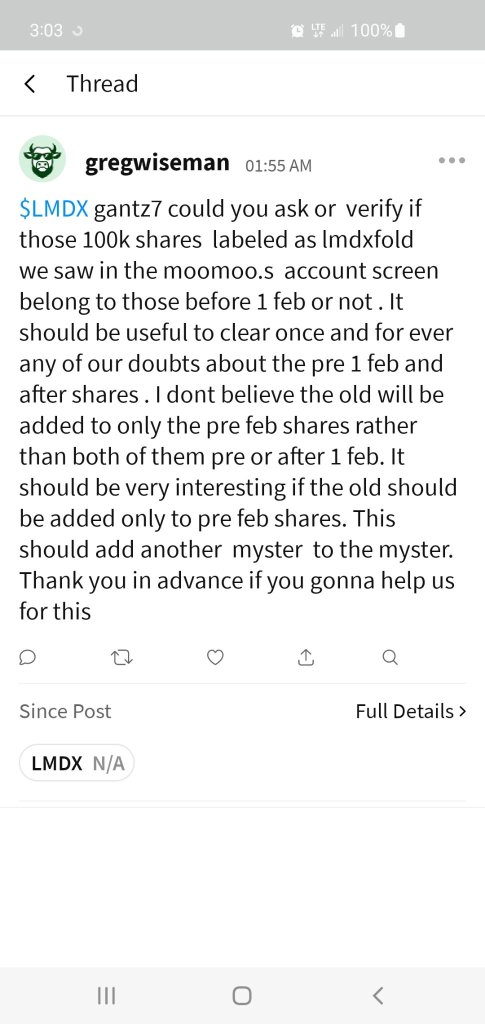Like the post with the heart icon
Viewport: 485px width, 1024px height.
pyautogui.click(x=215, y=658)
